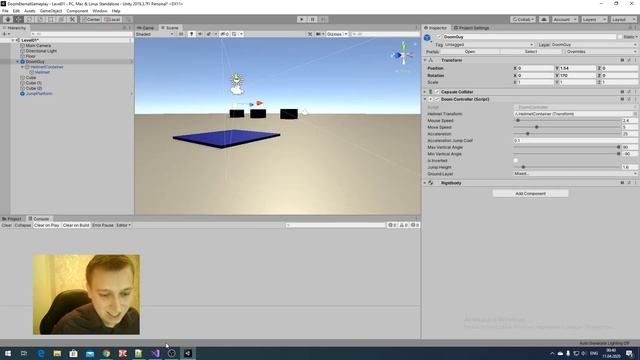Open the File menu
Viewport: 640px width, 360px height.
click(5, 11)
